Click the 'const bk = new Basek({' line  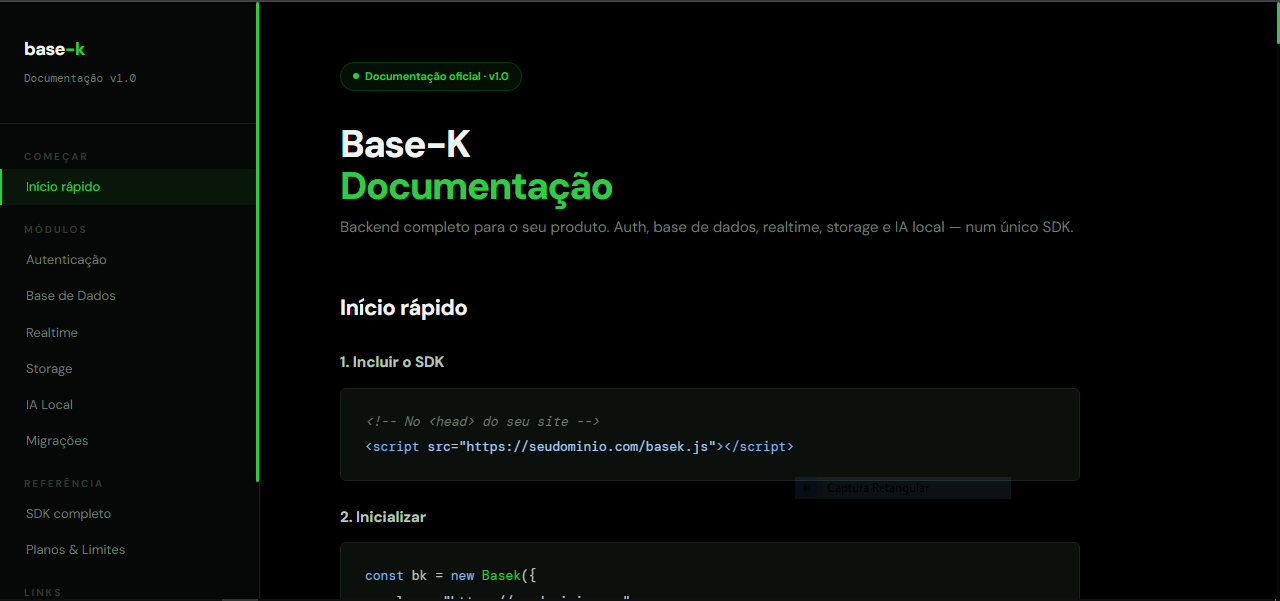point(451,576)
